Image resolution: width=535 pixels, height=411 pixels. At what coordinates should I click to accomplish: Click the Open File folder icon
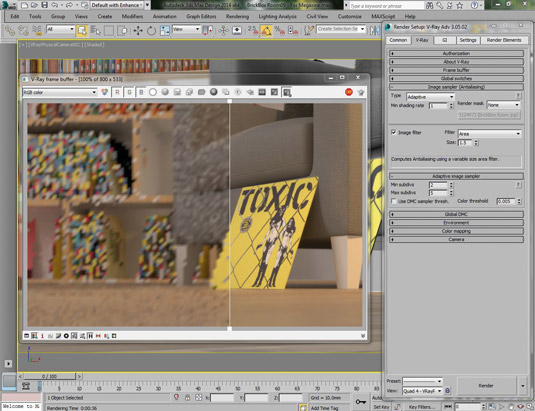34,5
